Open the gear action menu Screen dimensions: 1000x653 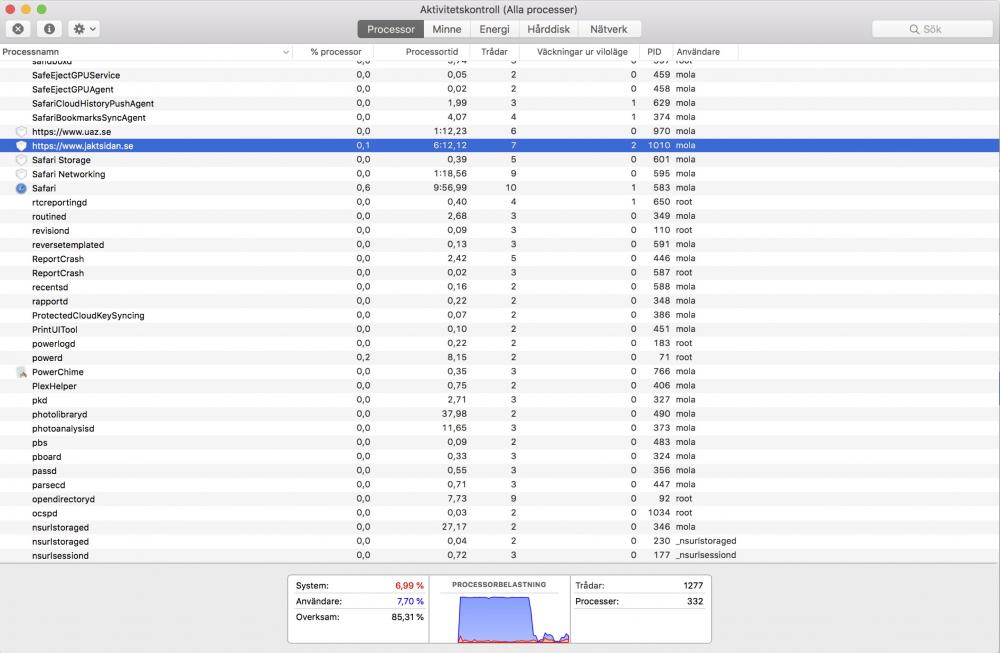coord(84,29)
